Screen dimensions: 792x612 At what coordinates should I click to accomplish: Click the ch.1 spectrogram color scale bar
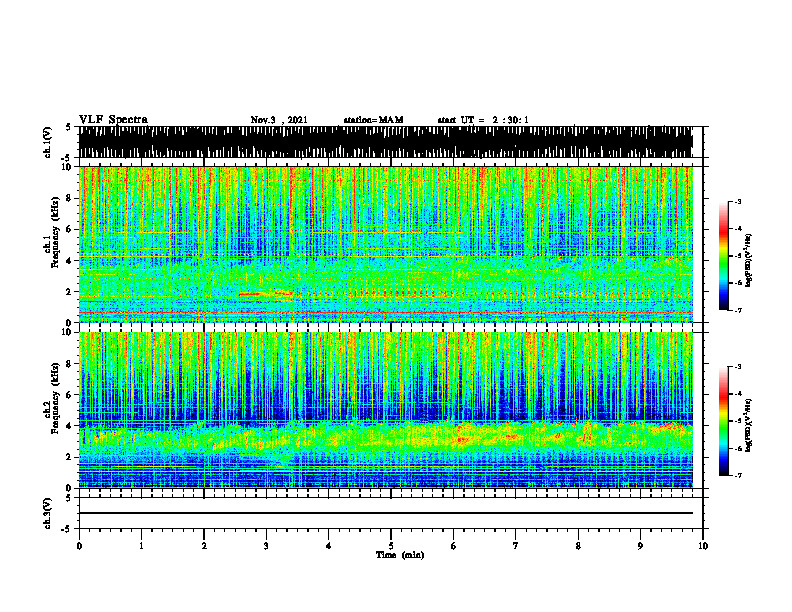724,256
